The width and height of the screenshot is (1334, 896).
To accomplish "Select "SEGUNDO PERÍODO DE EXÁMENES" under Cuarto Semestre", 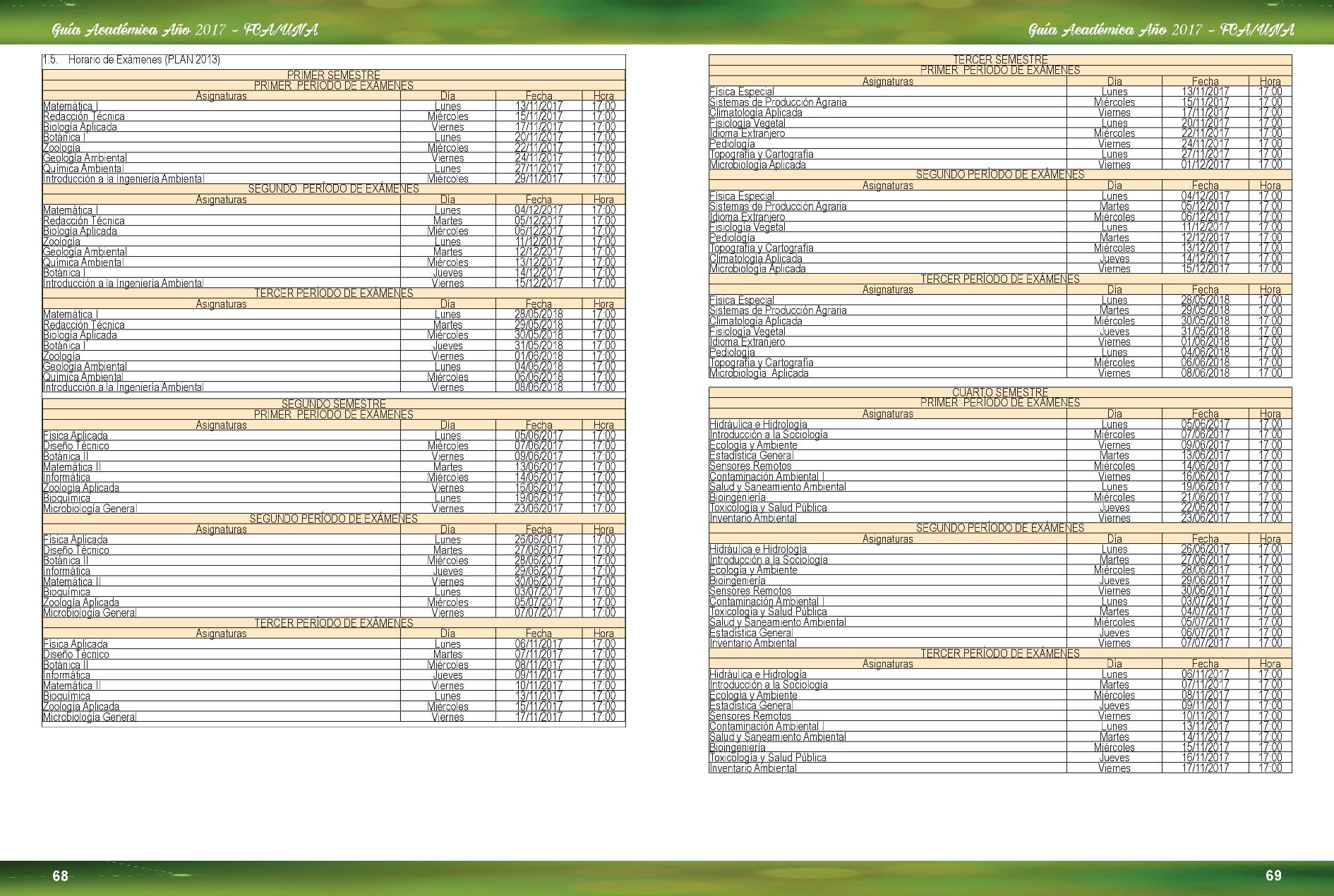I will 1000,528.
